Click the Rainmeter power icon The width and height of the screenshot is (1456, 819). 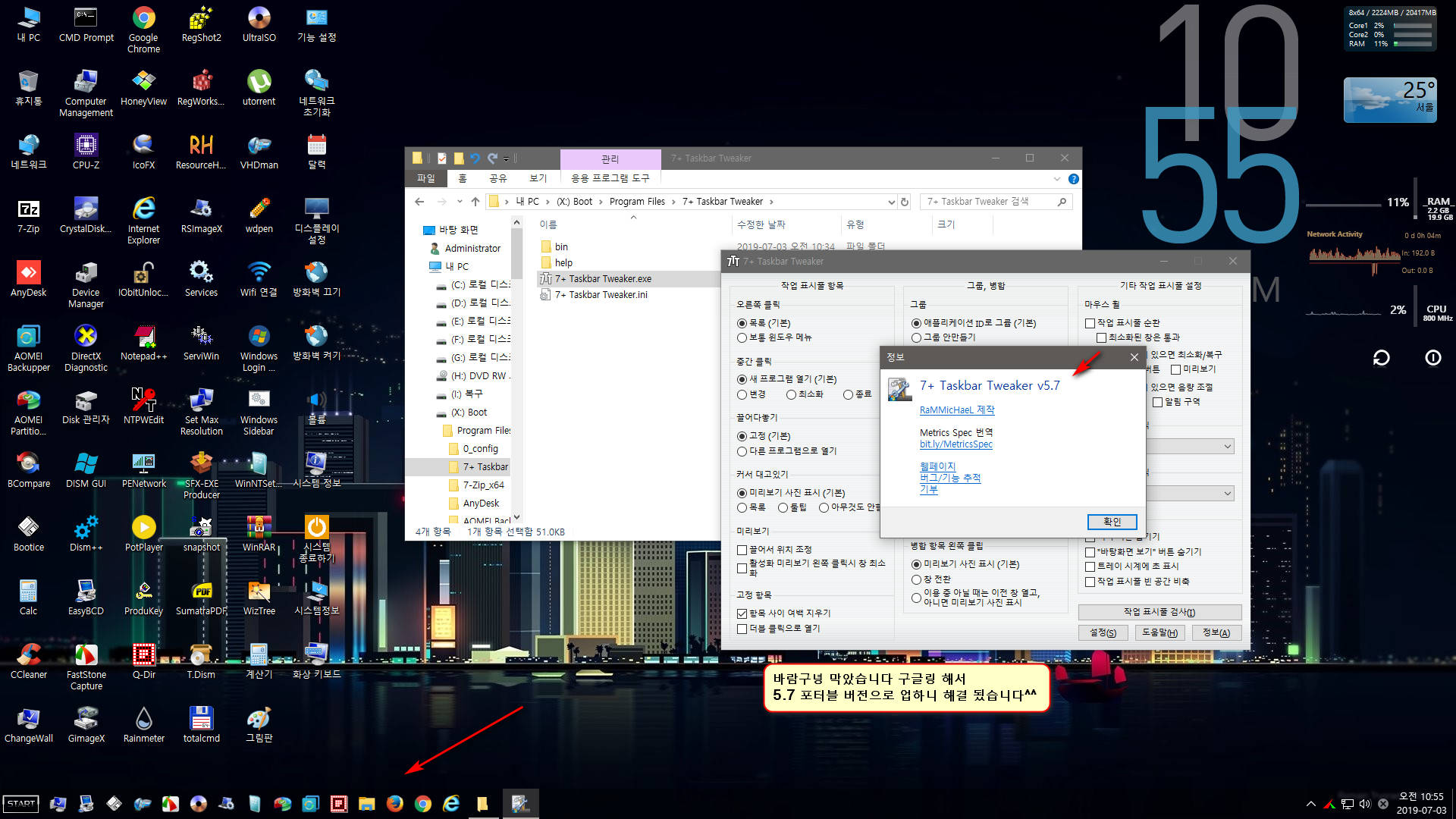pos(1432,357)
